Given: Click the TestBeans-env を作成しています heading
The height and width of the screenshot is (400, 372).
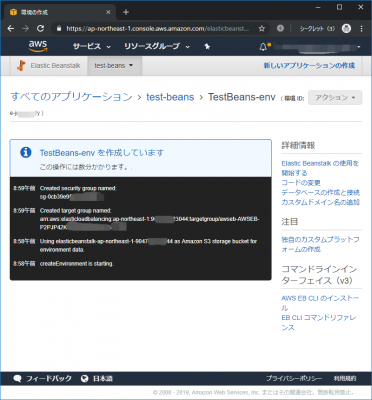Looking at the screenshot, I should (x=102, y=153).
